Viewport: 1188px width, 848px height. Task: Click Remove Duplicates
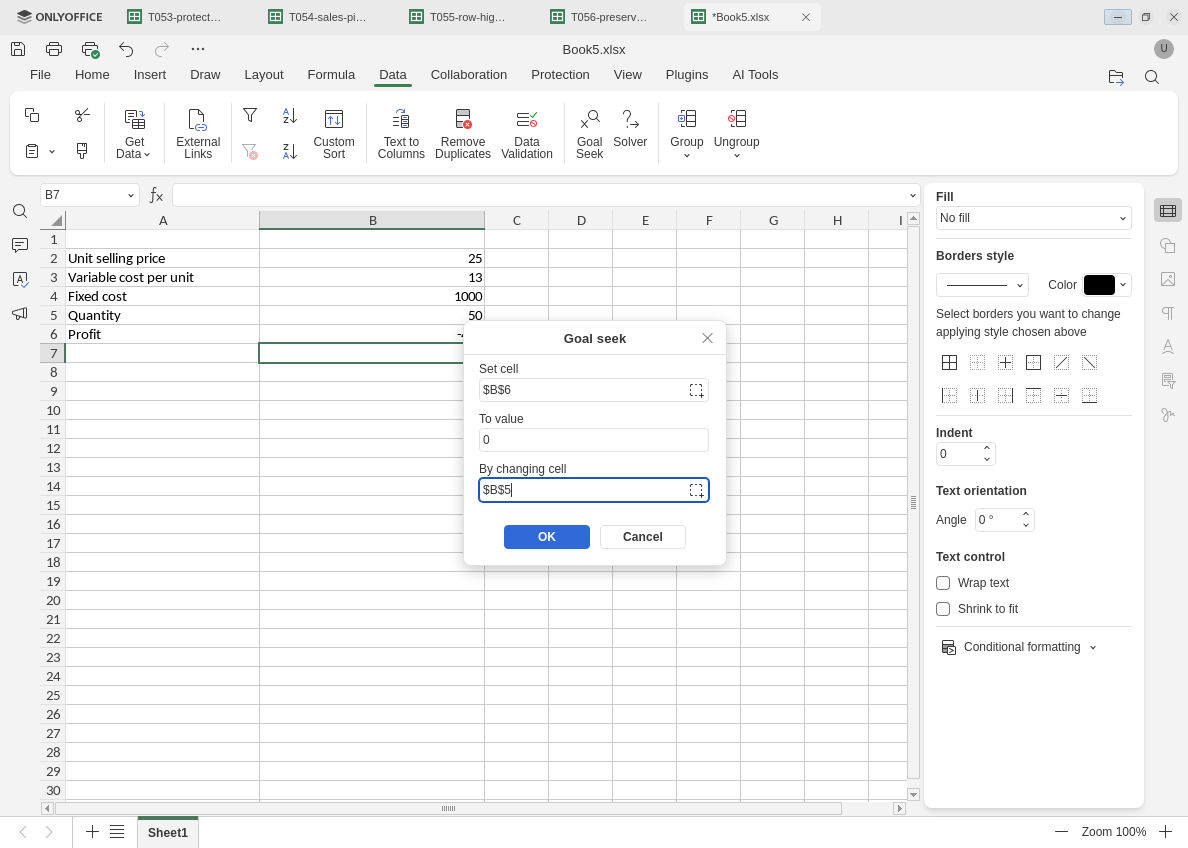click(x=463, y=134)
